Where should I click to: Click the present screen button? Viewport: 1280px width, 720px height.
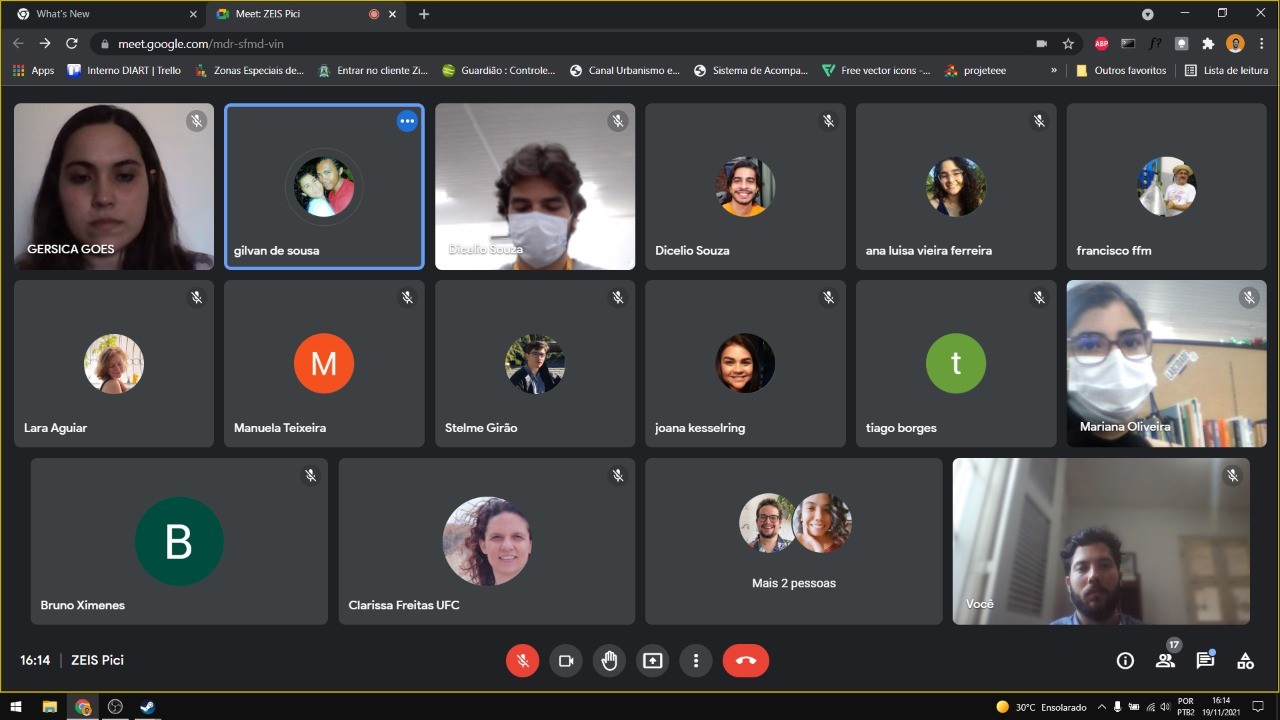pos(652,661)
